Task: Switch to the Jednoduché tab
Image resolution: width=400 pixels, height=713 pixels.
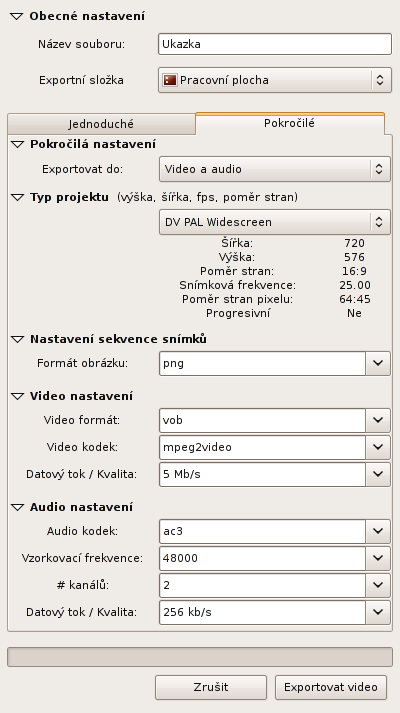Action: (101, 124)
